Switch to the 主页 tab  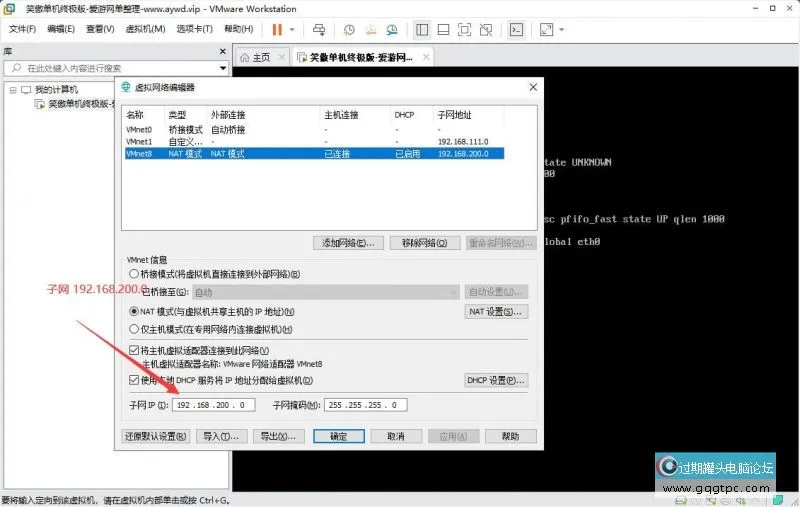pyautogui.click(x=261, y=58)
